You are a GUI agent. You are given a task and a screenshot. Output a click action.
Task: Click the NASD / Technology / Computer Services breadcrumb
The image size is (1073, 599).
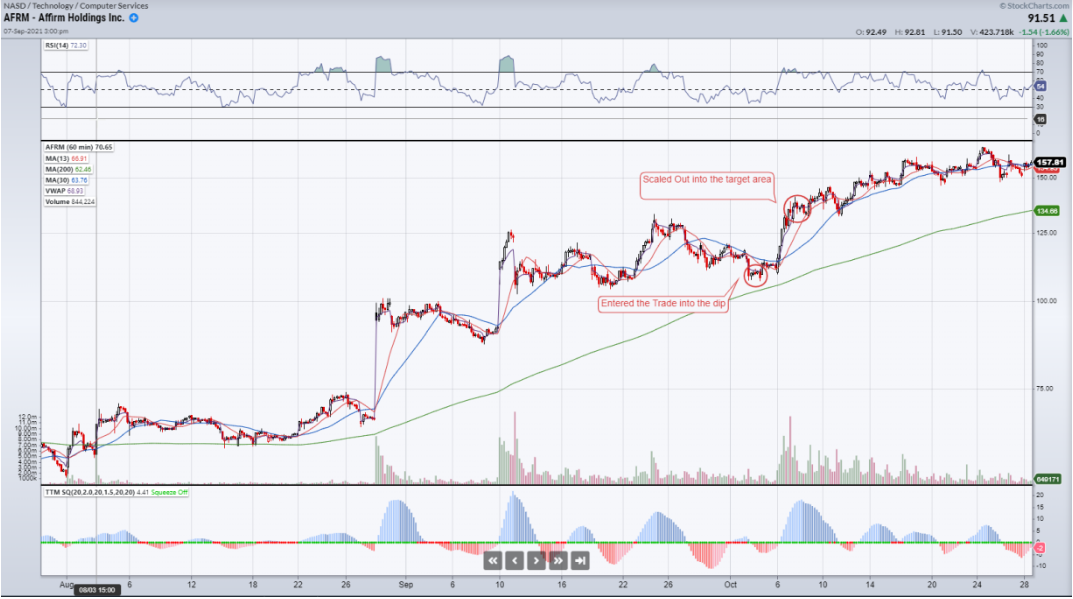pos(76,5)
